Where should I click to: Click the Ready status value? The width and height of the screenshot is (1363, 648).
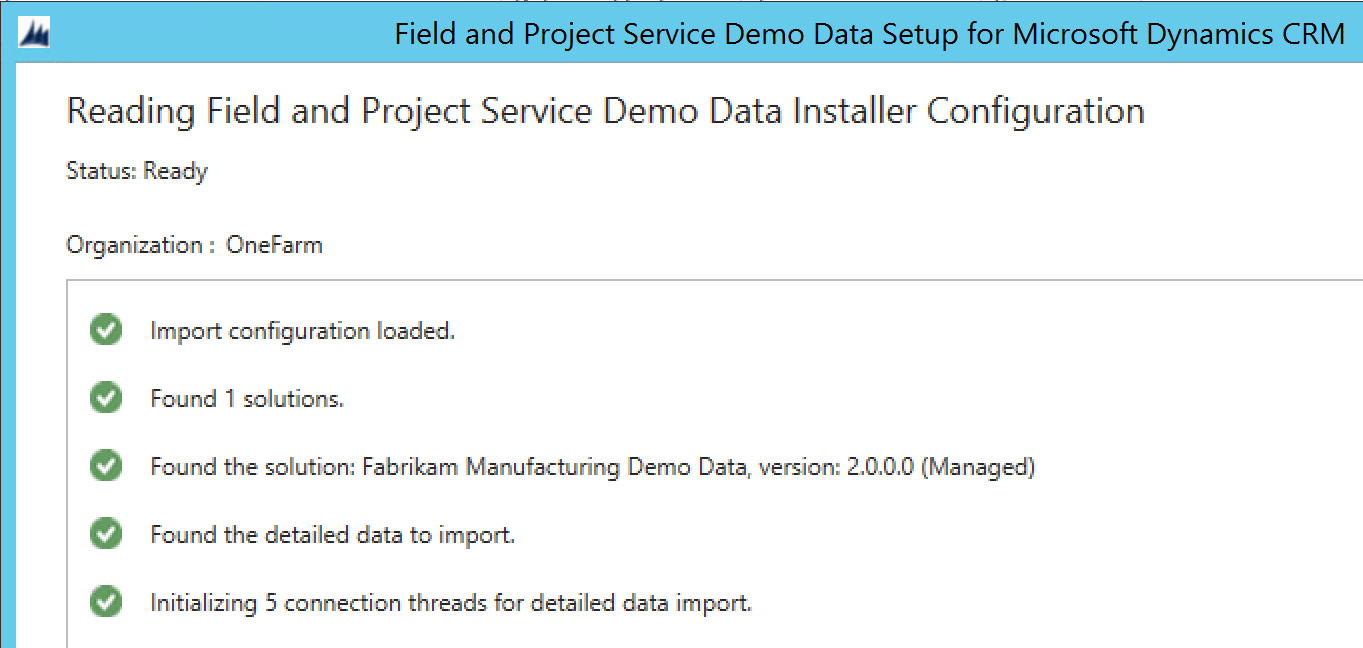[x=176, y=171]
